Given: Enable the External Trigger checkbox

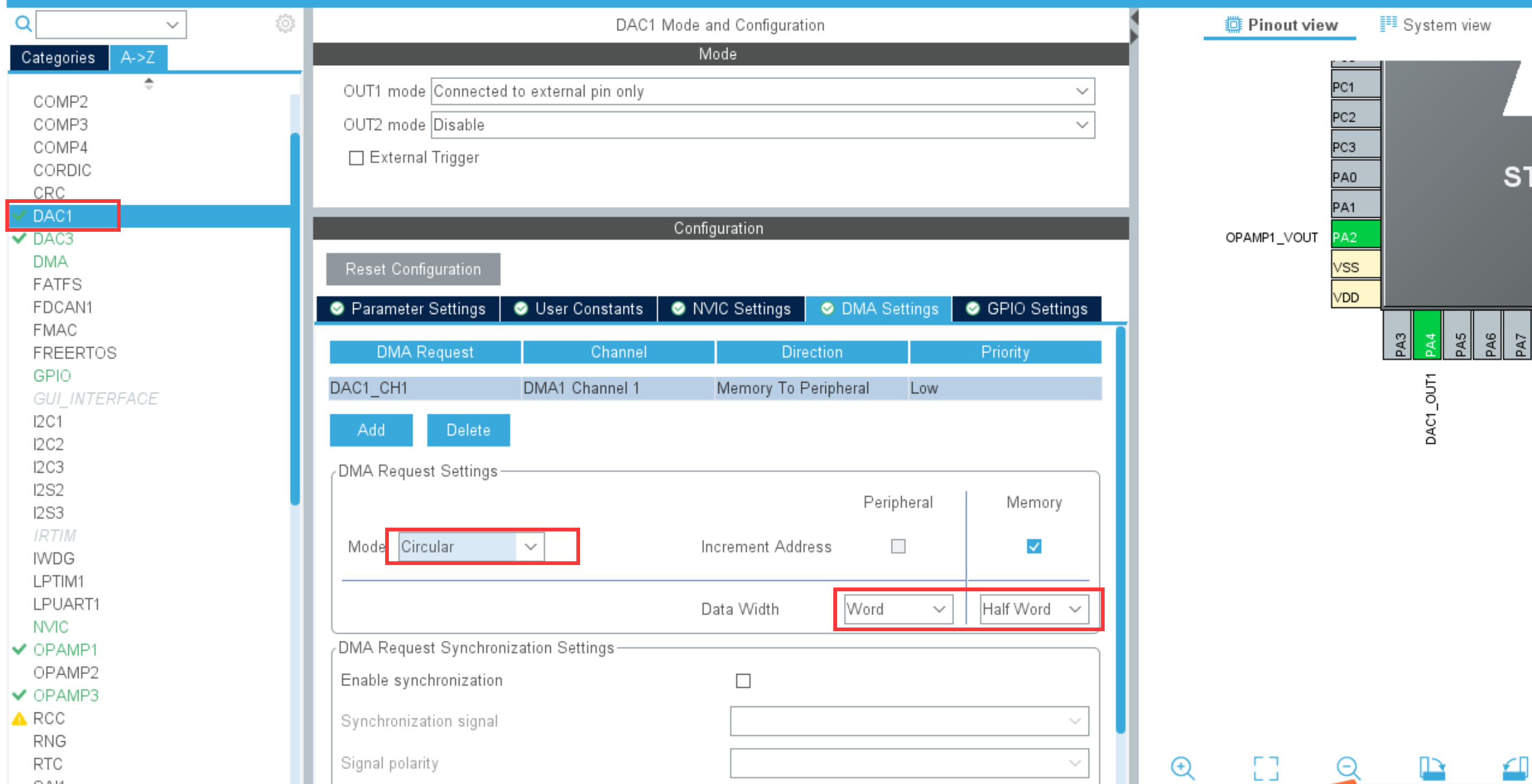Looking at the screenshot, I should 356,158.
